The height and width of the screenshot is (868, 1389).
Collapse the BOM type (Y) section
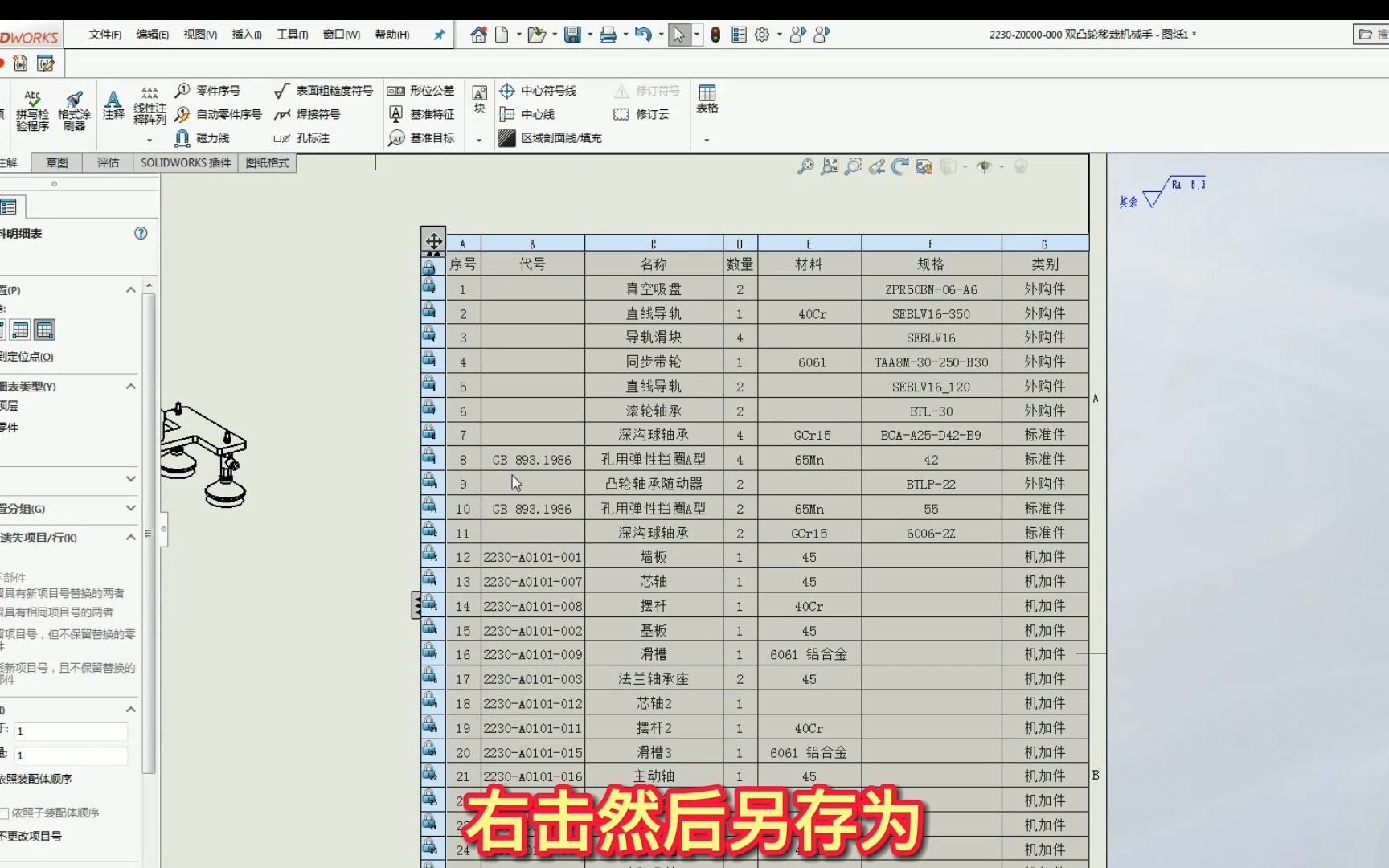pyautogui.click(x=131, y=387)
